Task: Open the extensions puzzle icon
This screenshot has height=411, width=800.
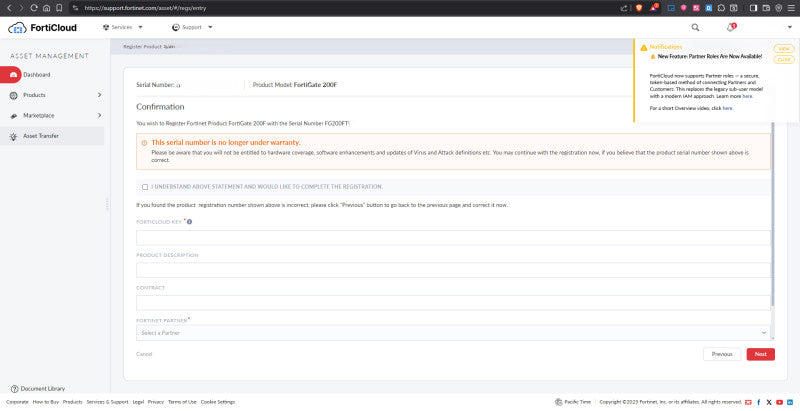Action: click(x=721, y=8)
